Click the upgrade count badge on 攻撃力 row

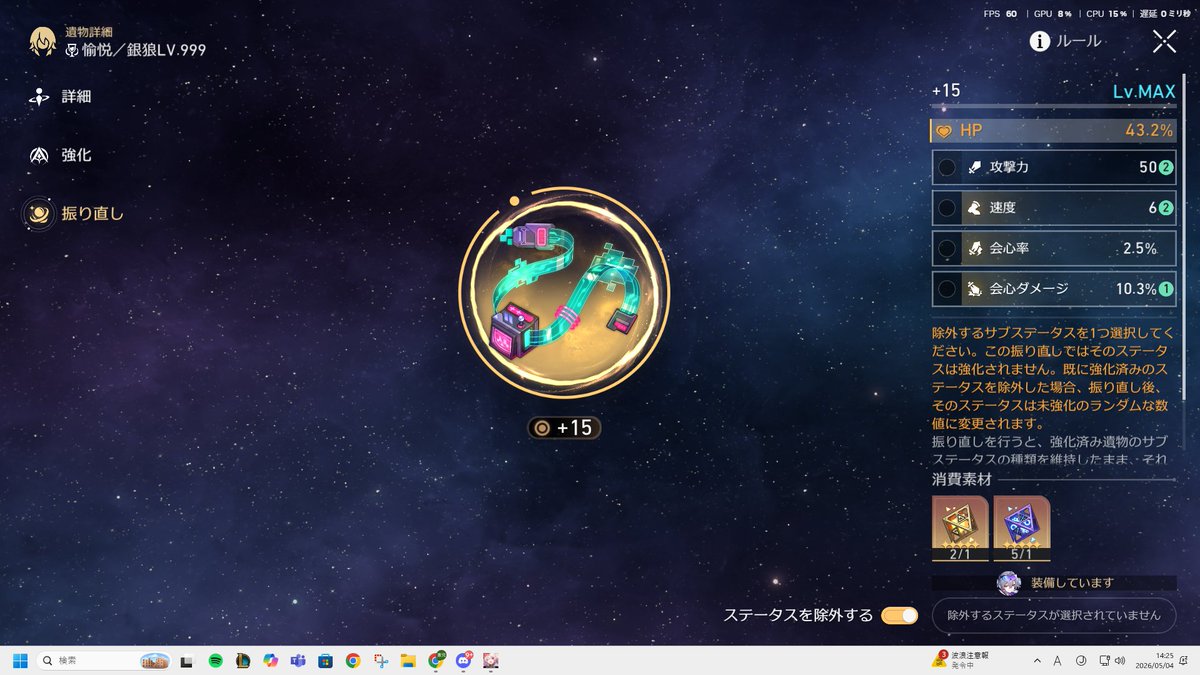point(1166,167)
